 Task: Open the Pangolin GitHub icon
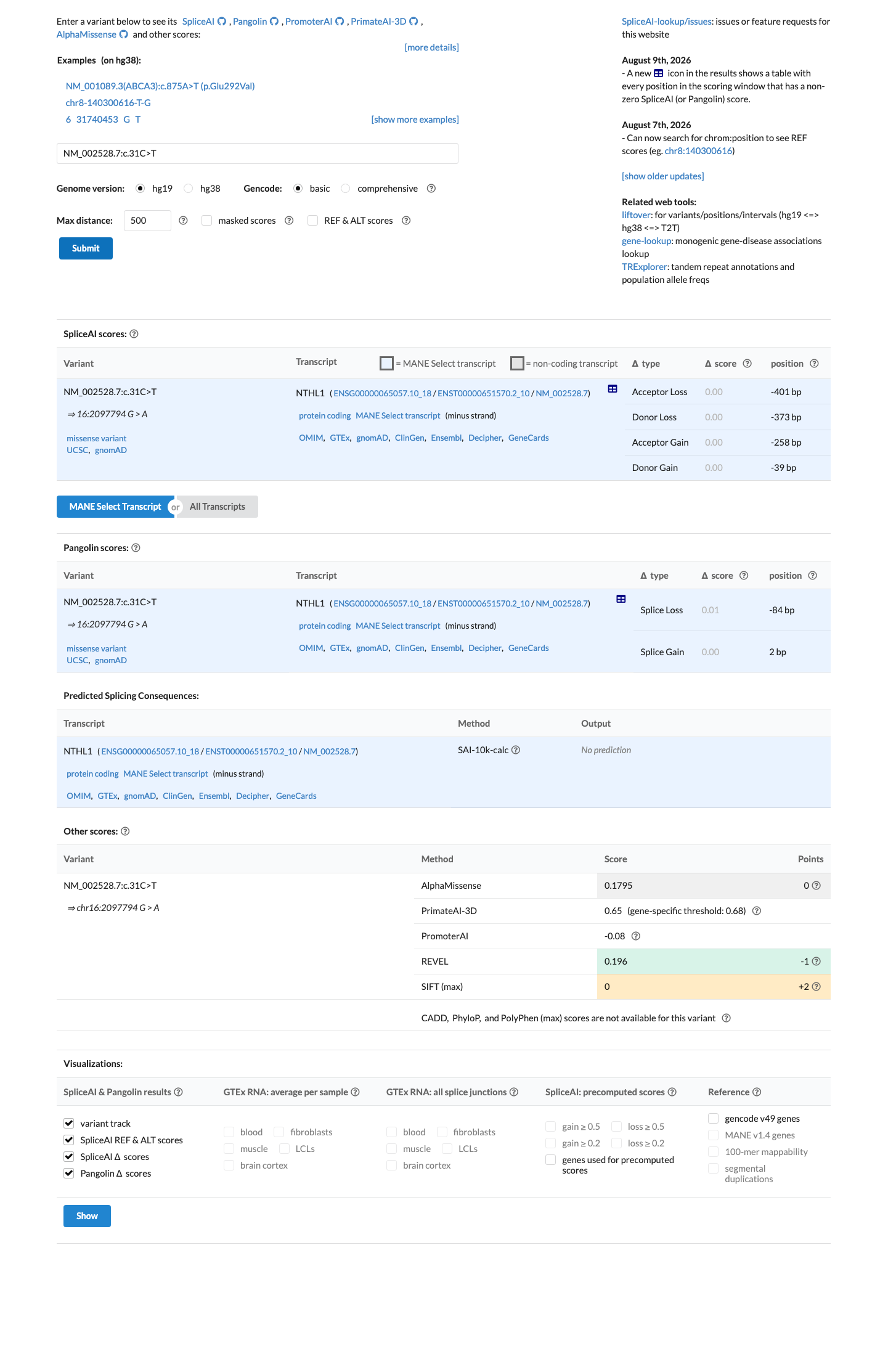point(274,22)
